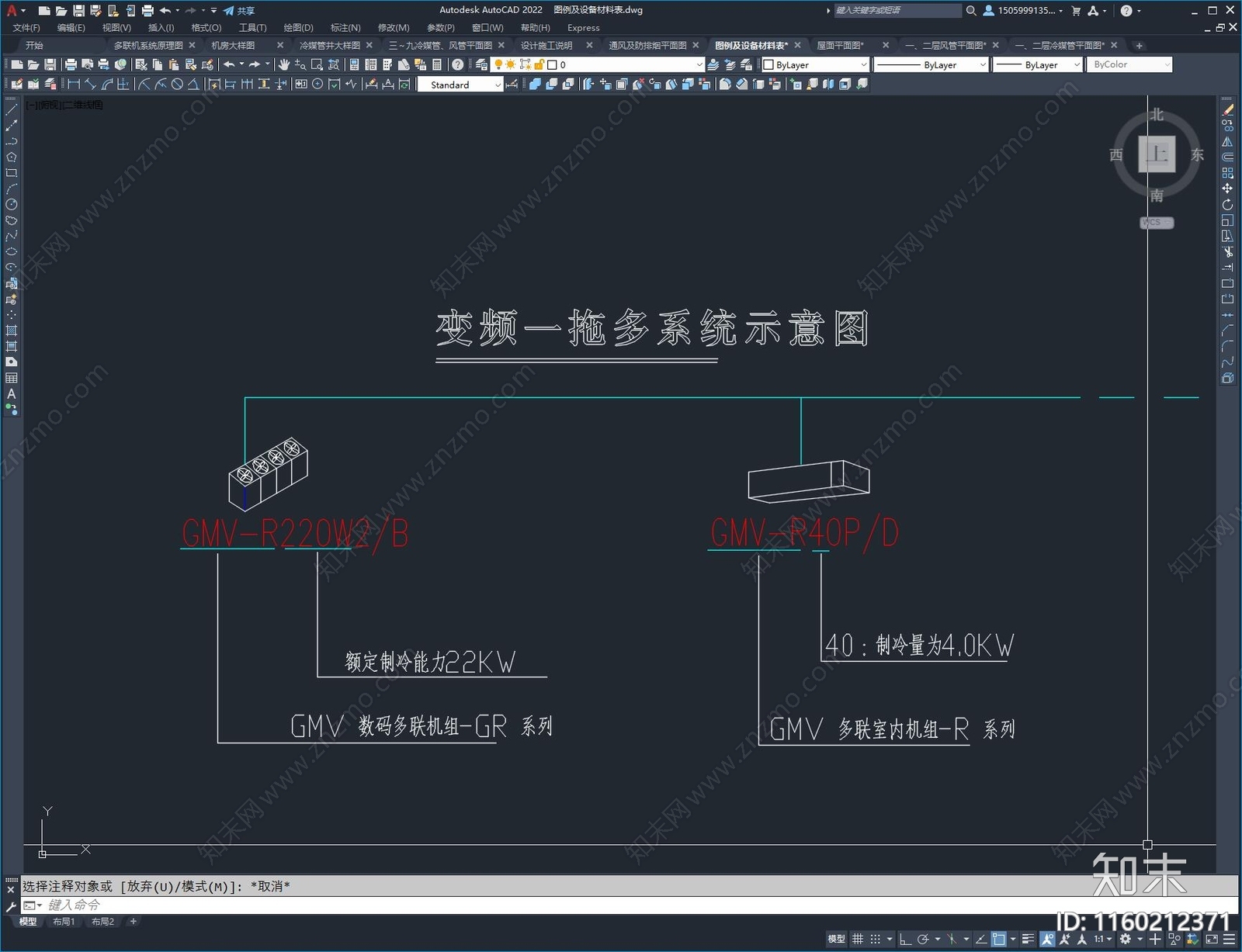
Task: Click the Help question mark in standard toolbar
Action: pos(458,64)
